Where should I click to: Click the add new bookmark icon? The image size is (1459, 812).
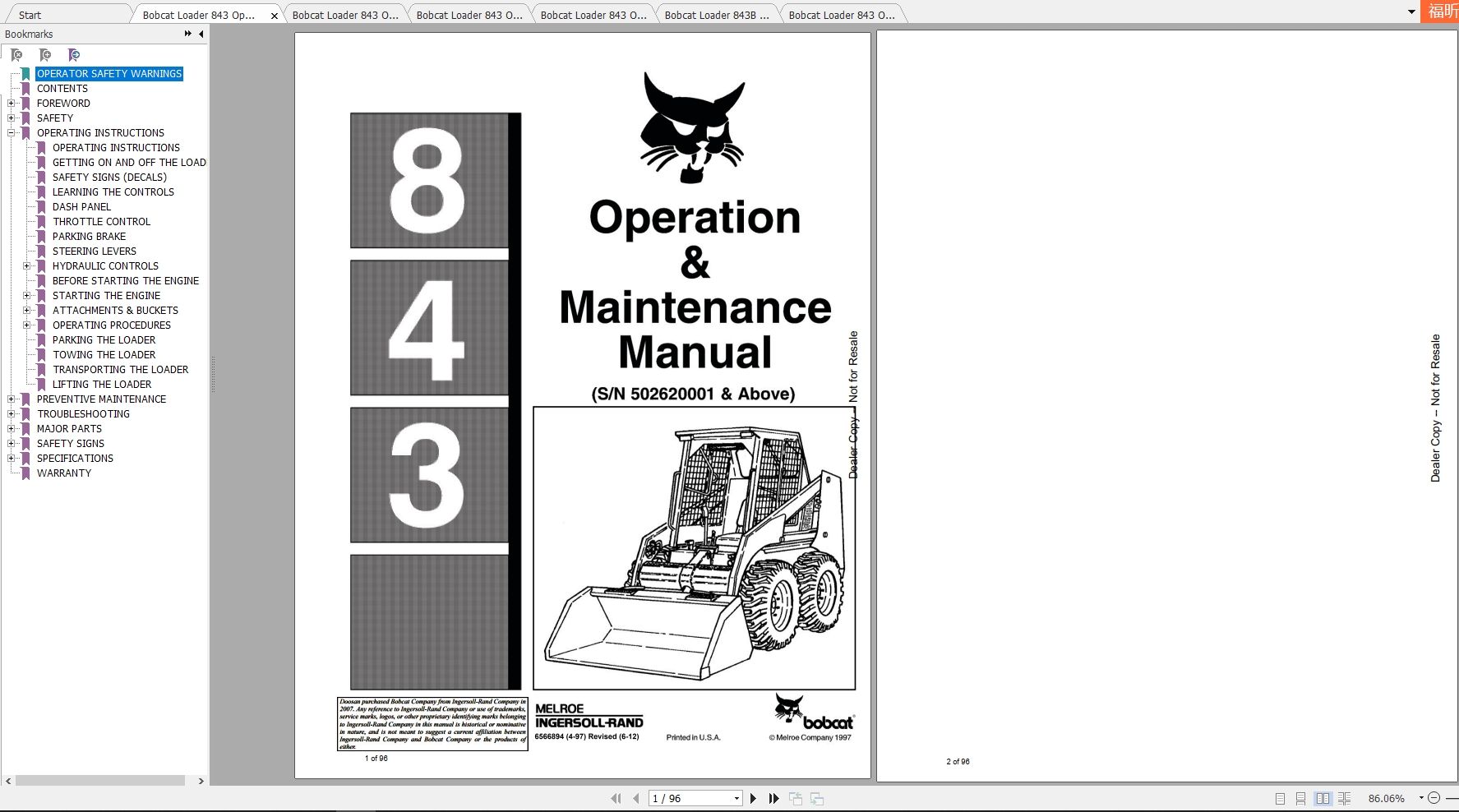(45, 55)
